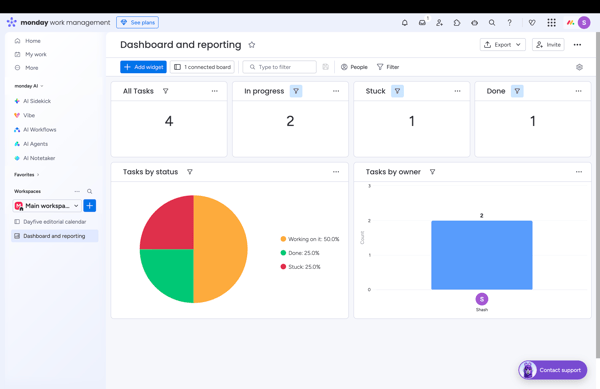Add a new item to workspace
600x389 pixels.
(x=90, y=206)
